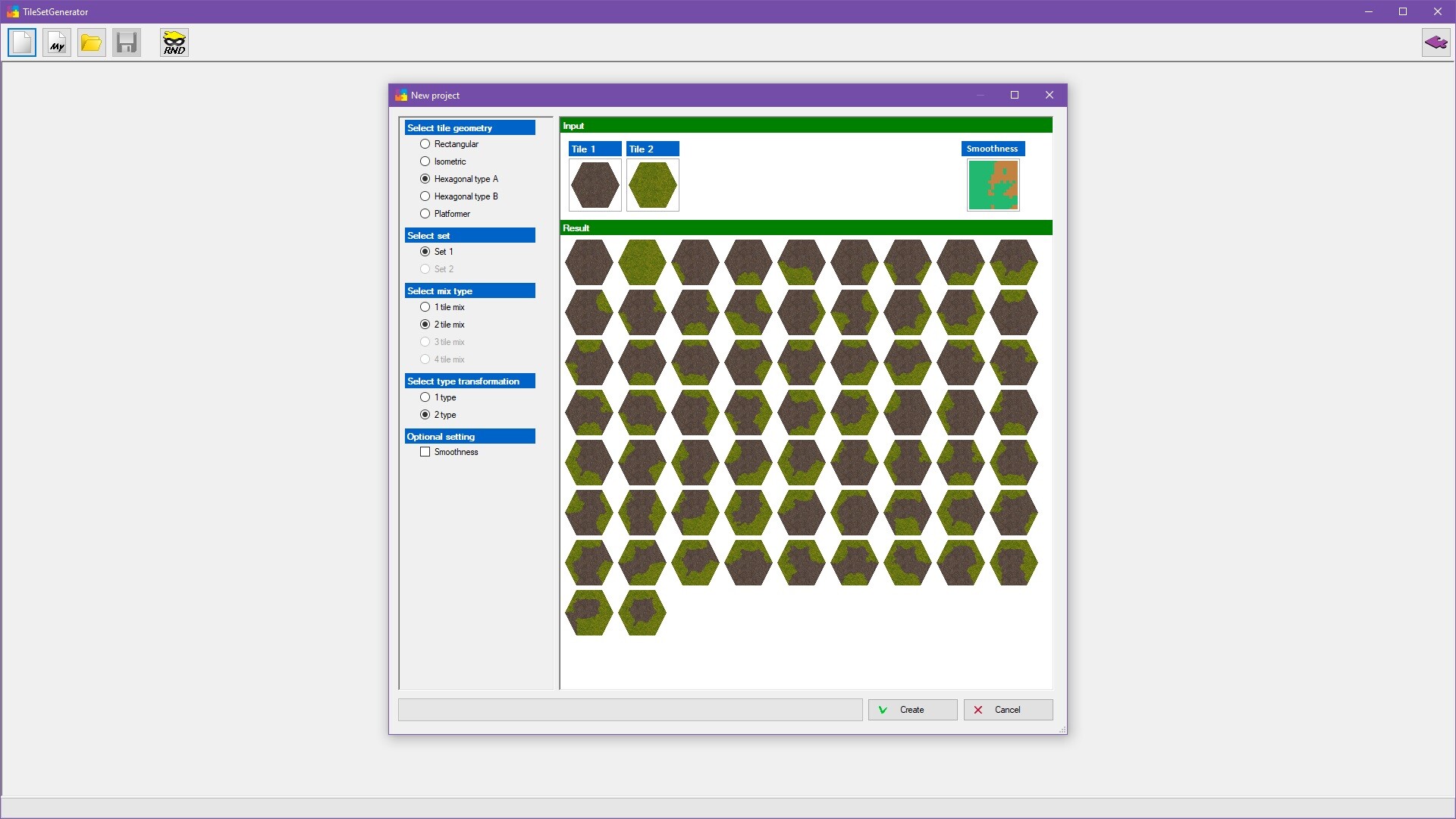The width and height of the screenshot is (1456, 819).
Task: Save the tileset with the floppy disk icon
Action: point(126,42)
